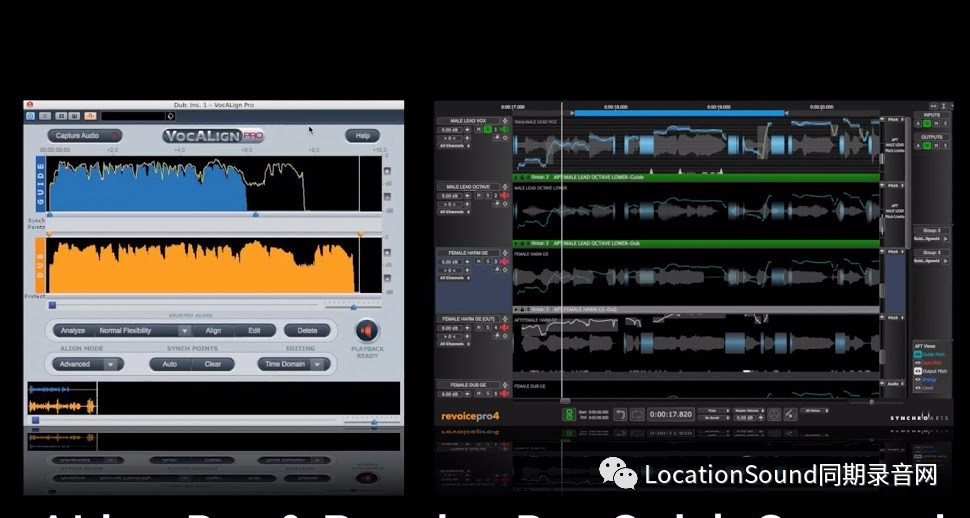Click the red speaker icon on MALE LEAD OCTAVE track
This screenshot has height=518, width=970.
point(504,196)
